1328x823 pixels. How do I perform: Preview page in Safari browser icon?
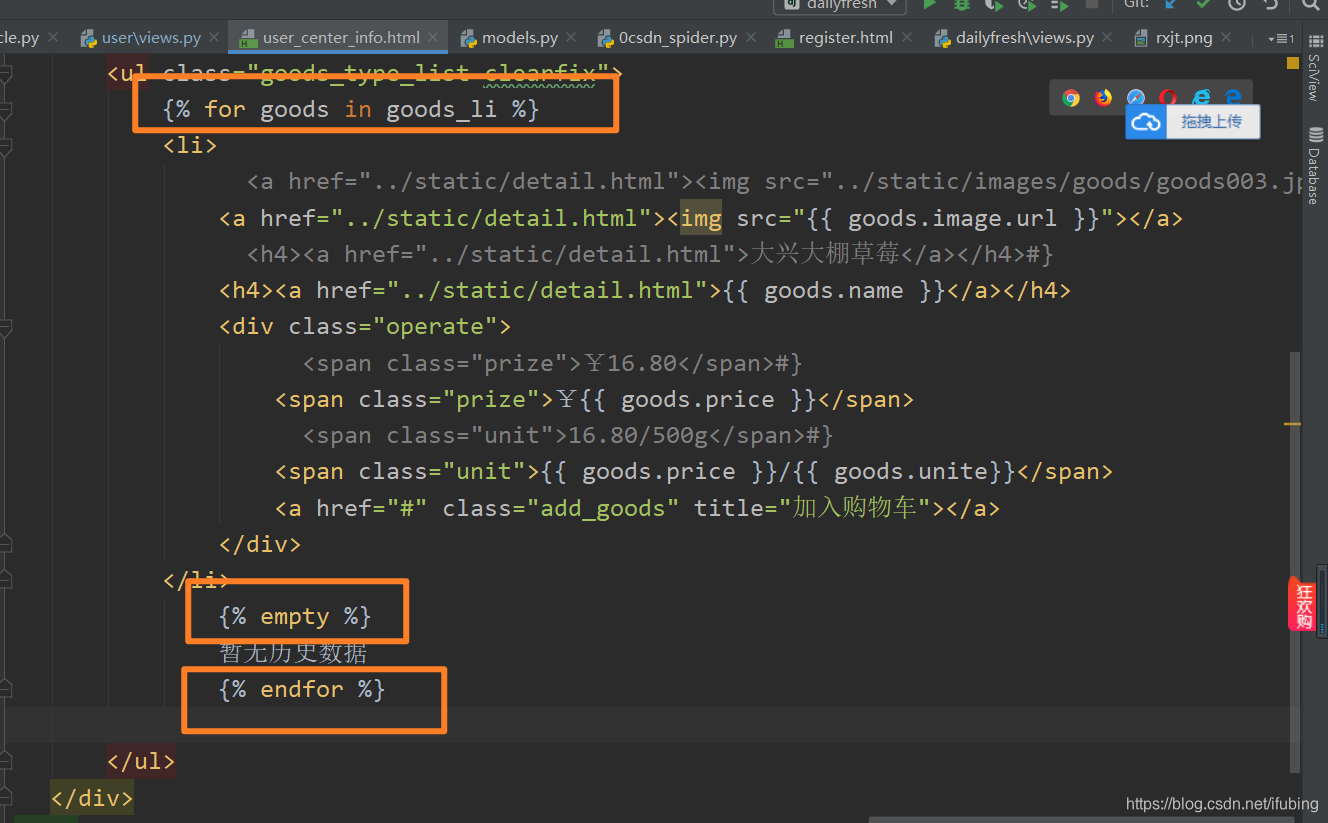point(1136,98)
